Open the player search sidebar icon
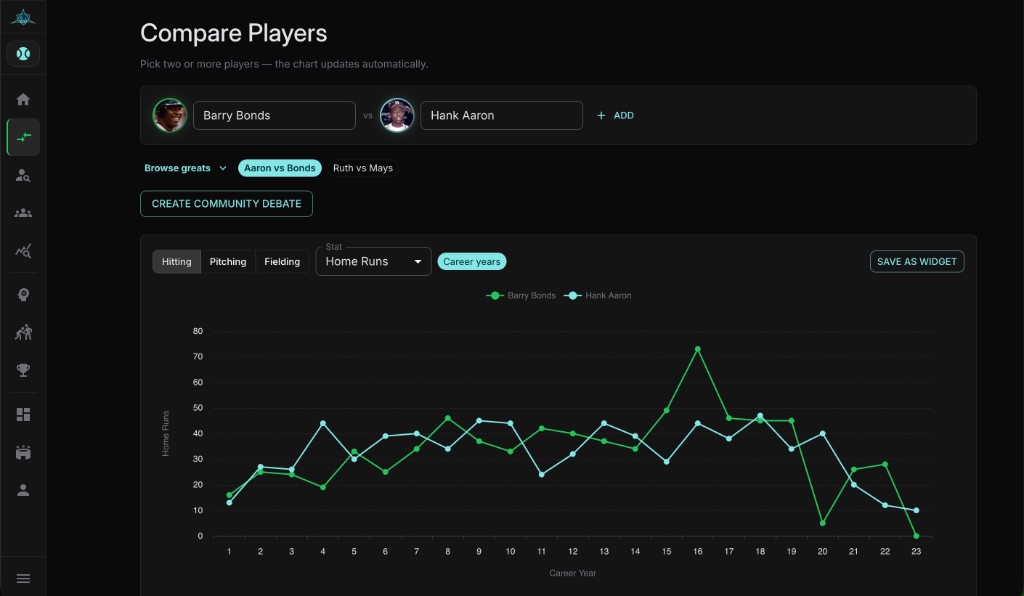Image resolution: width=1024 pixels, height=596 pixels. [23, 175]
